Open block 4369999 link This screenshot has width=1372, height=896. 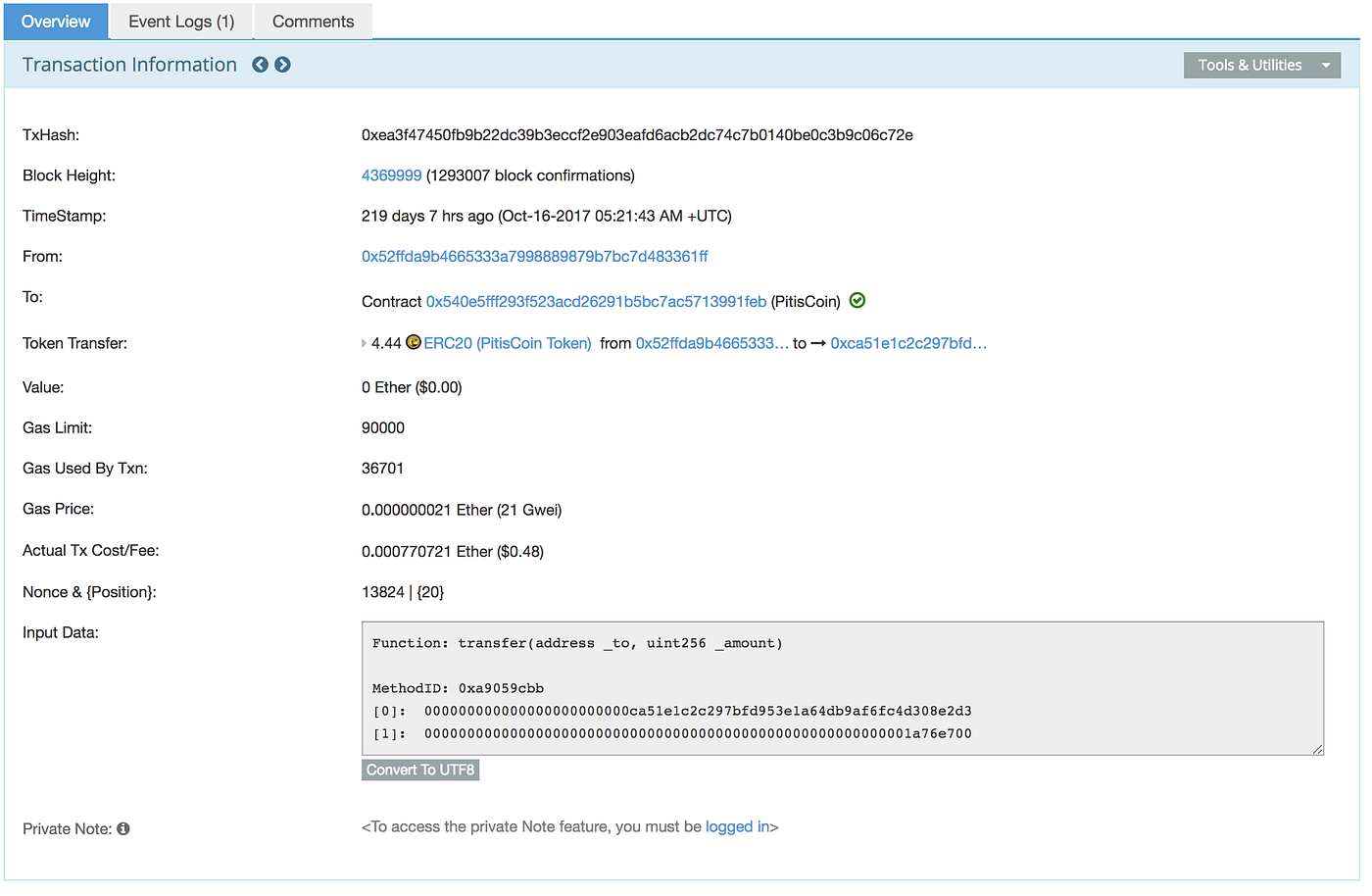coord(391,175)
